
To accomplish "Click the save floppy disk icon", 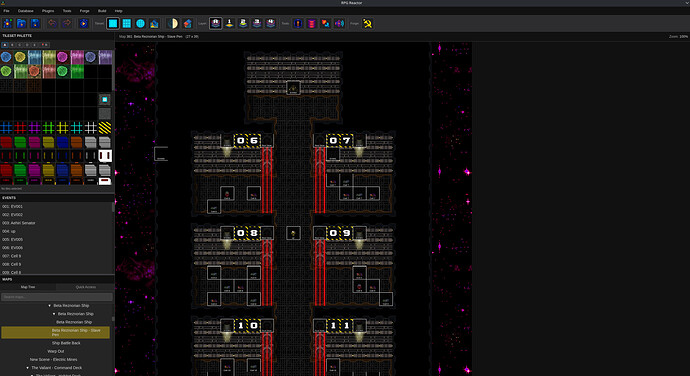I will tap(35, 23).
